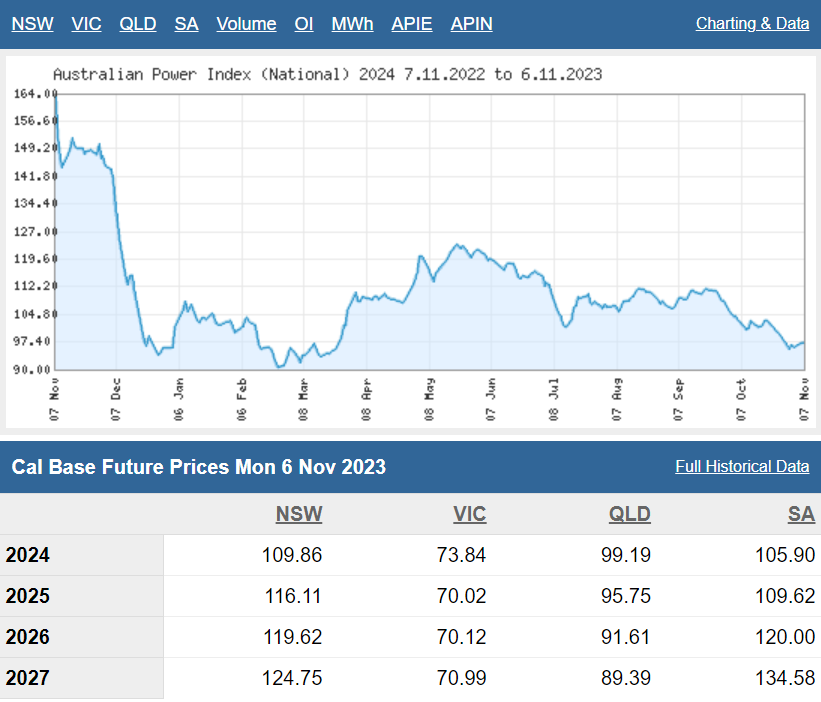This screenshot has width=821, height=702.
Task: Select the 2027 row label in table
Action: pyautogui.click(x=28, y=678)
